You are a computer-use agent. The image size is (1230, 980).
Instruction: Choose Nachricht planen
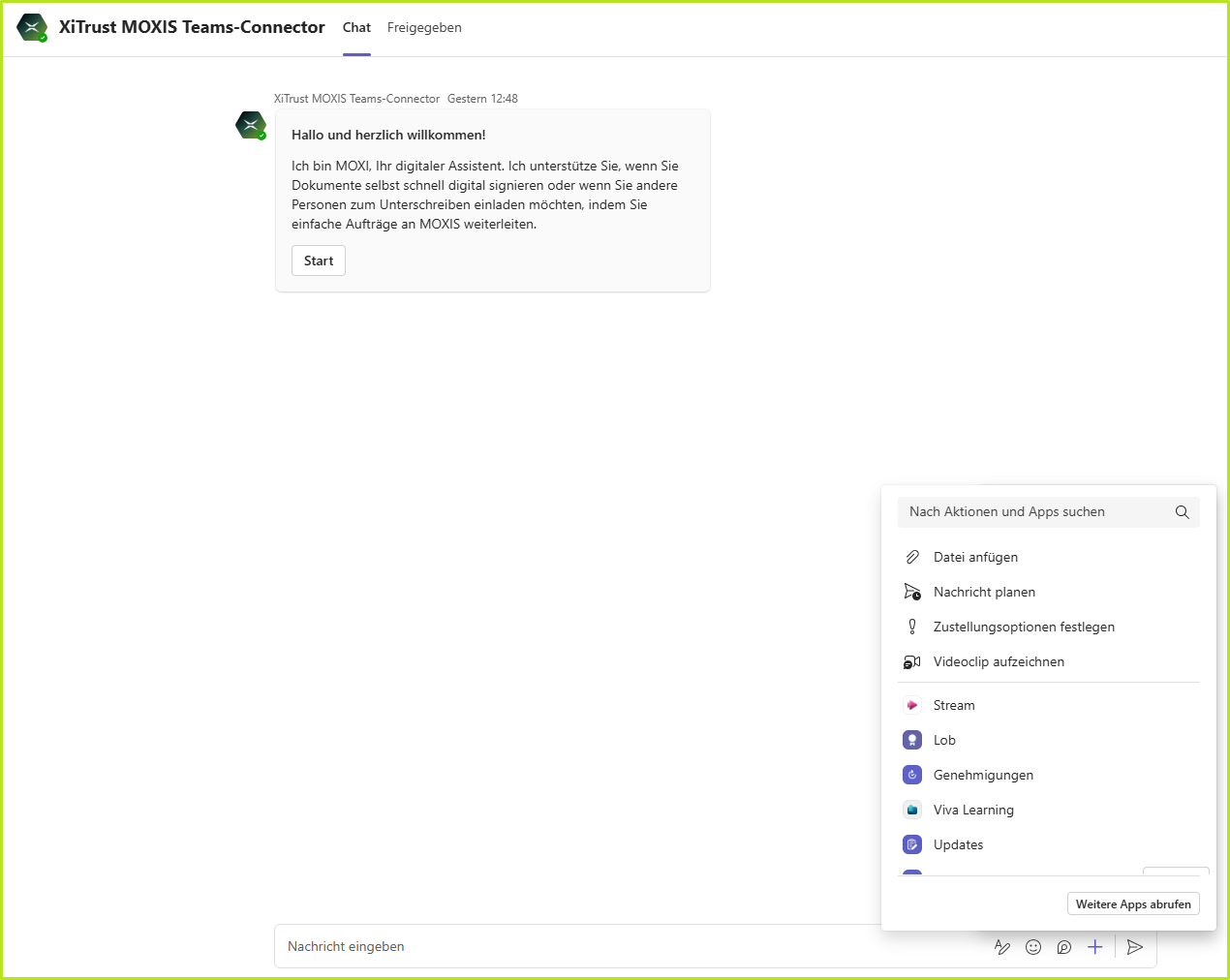click(984, 592)
